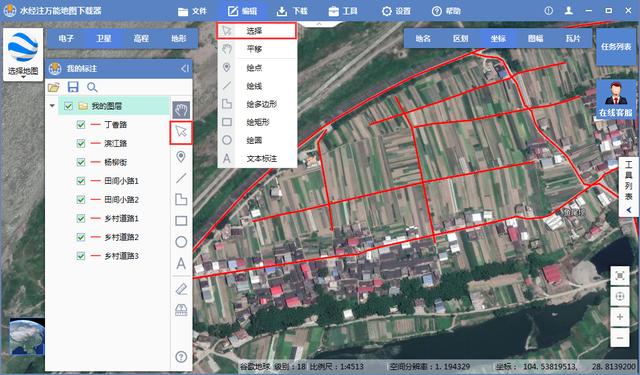
Task: Open 在线客服 online customer service
Action: pos(616,100)
